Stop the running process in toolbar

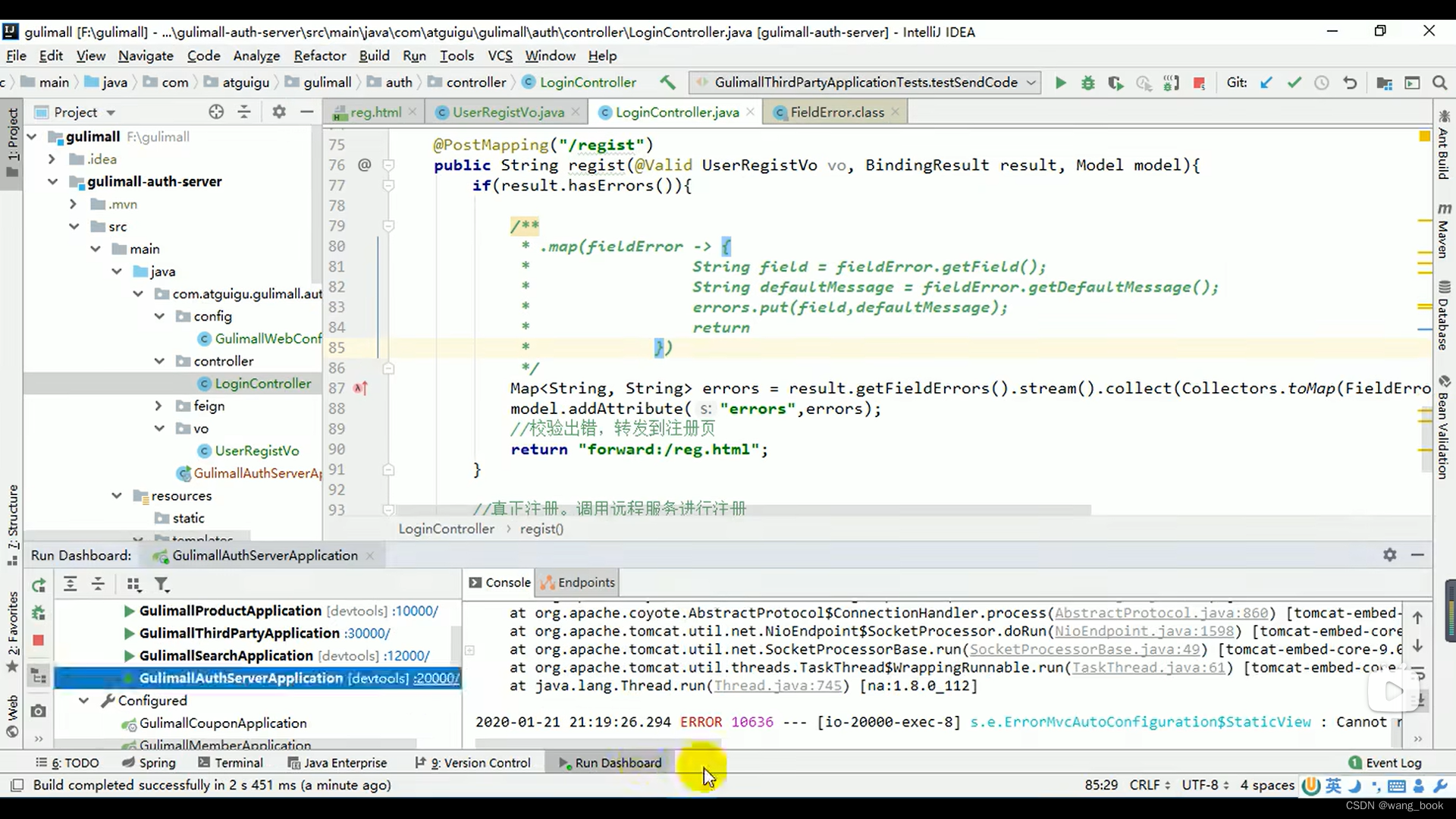[x=1199, y=83]
